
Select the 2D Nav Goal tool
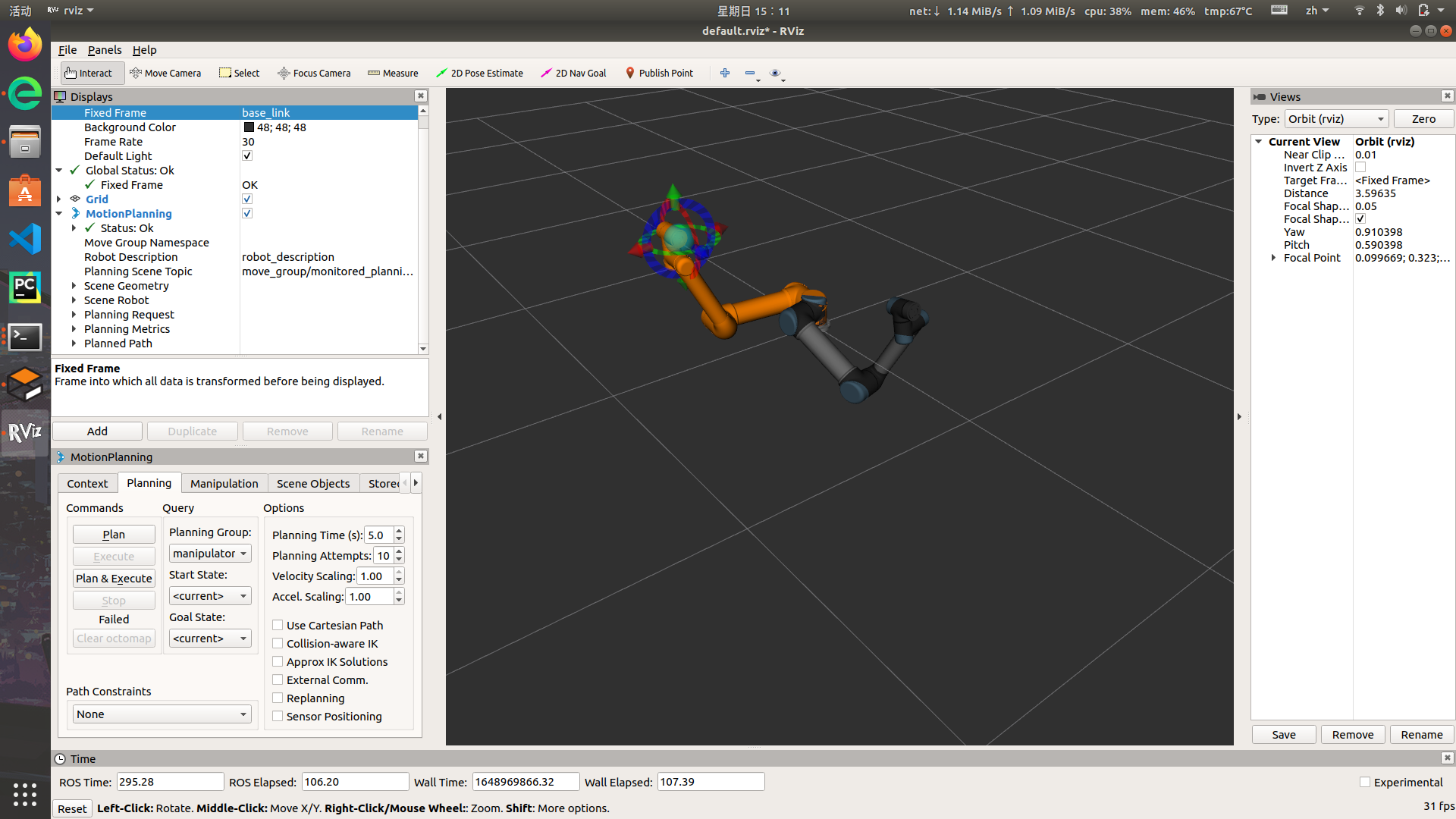[x=573, y=73]
